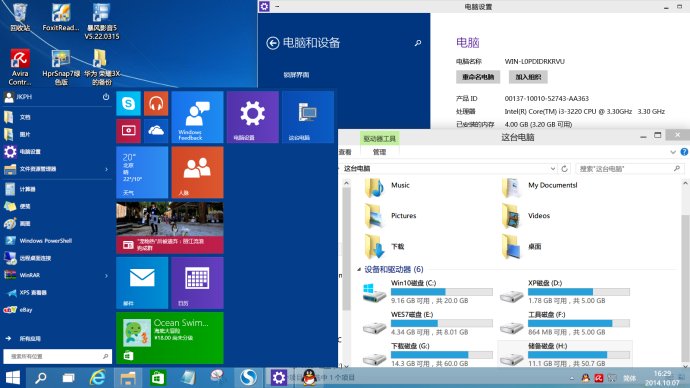Select the XP disk (D:) drive
The image size is (690, 388).
point(565,292)
